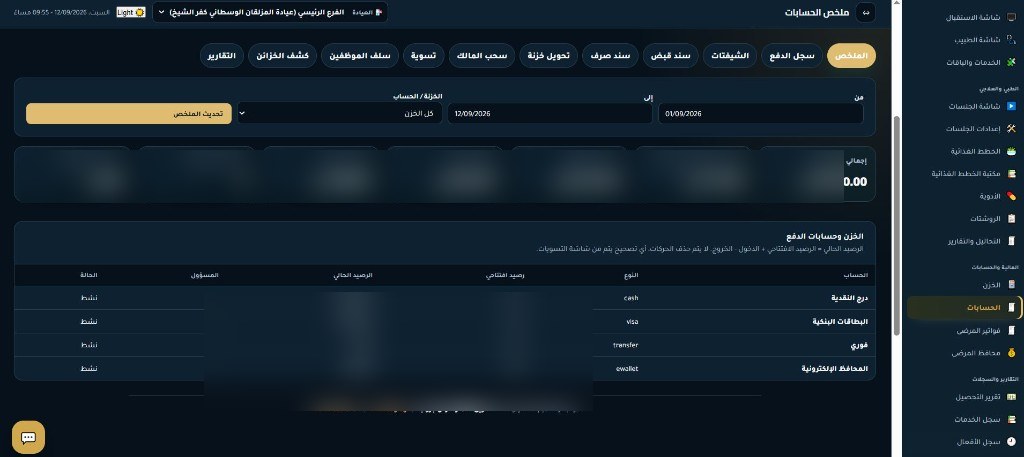The height and width of the screenshot is (457, 1024).
Task: Click the transfer type cell
Action: point(625,345)
